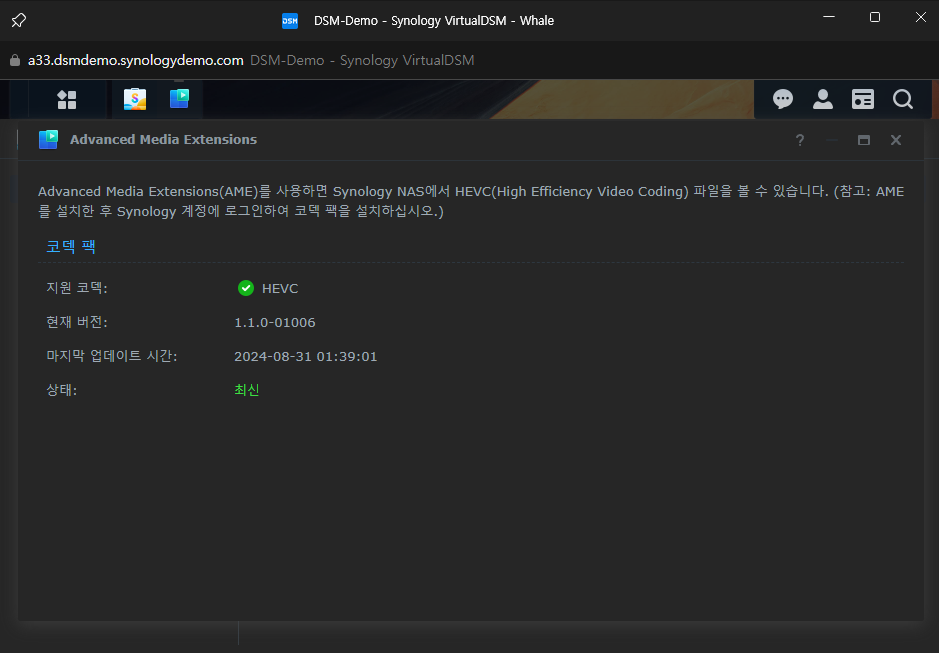Click the Advanced Media Extensions window logo
Image resolution: width=939 pixels, height=653 pixels.
(48, 140)
